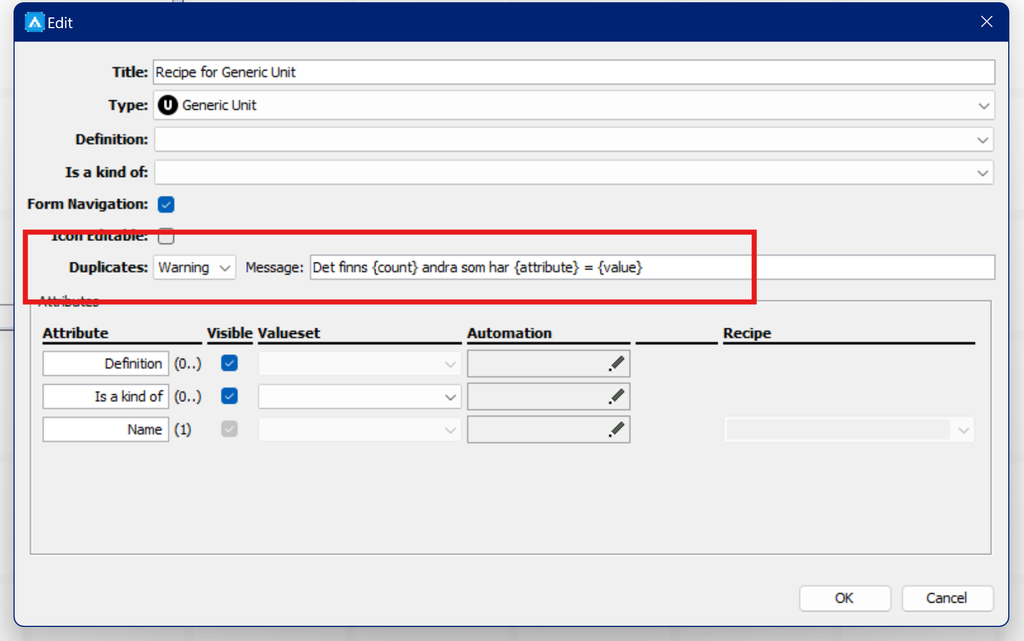
Task: Open the Type dropdown
Action: (982, 106)
